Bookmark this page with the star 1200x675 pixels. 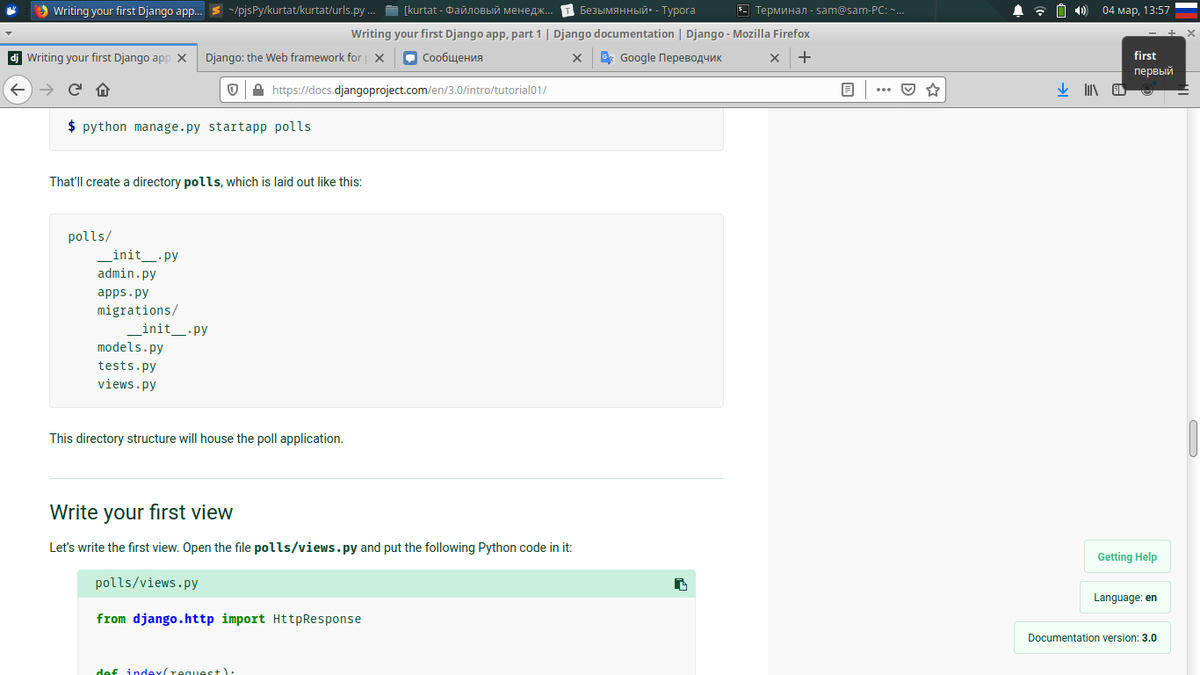tap(932, 89)
